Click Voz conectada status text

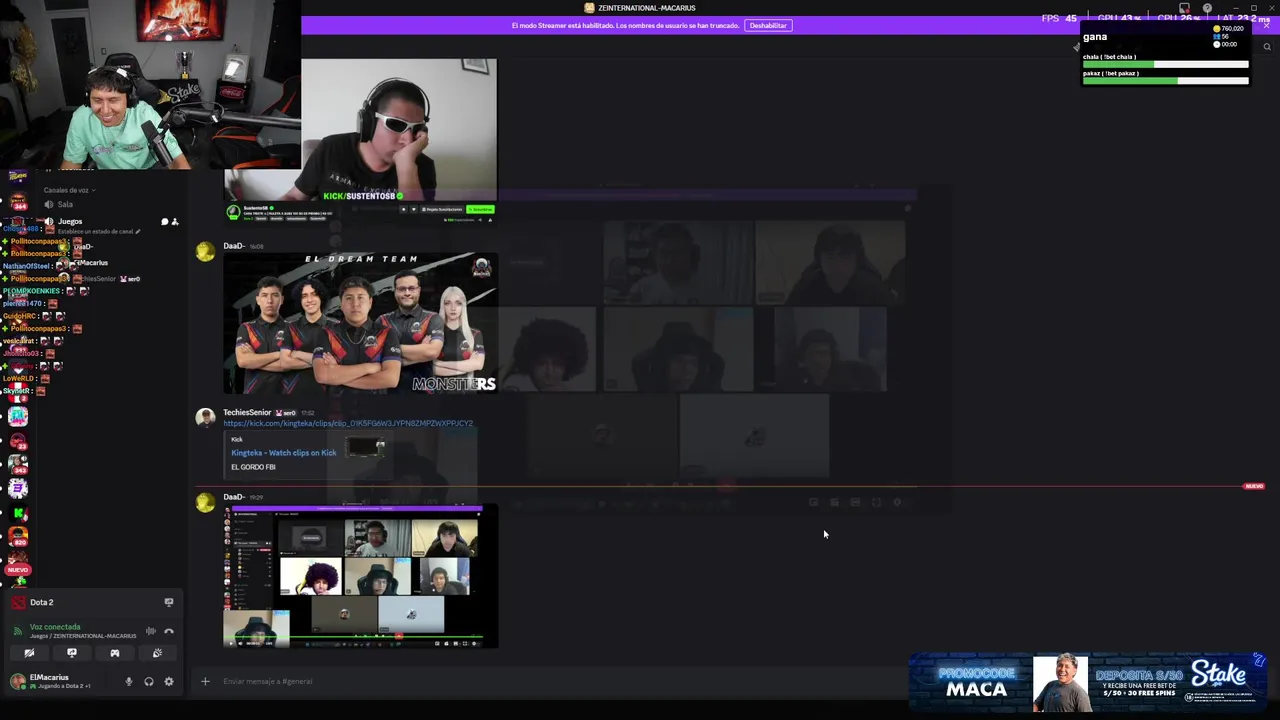click(55, 627)
